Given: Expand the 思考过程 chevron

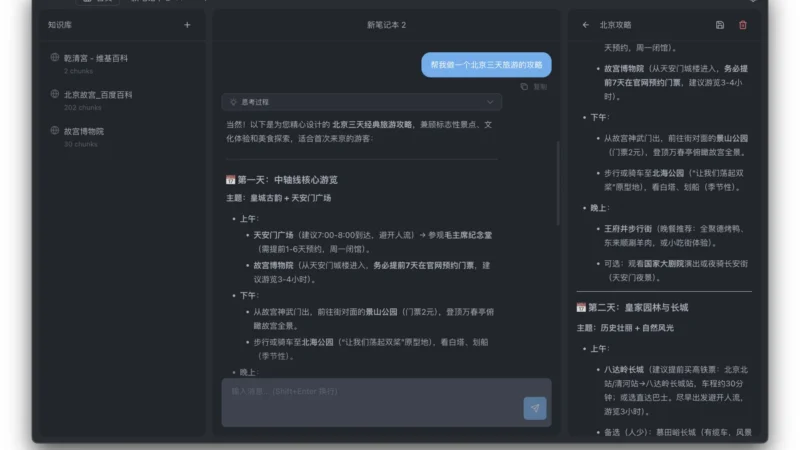Looking at the screenshot, I should 490,102.
